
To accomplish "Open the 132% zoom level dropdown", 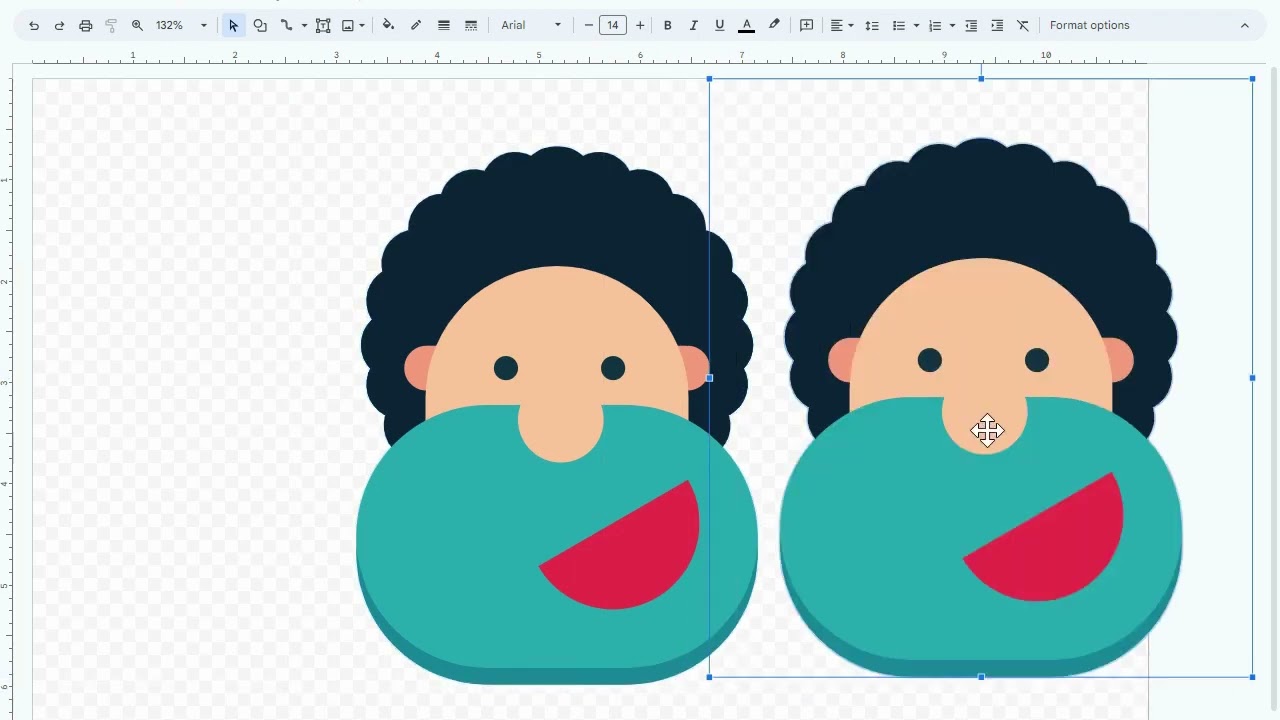I will (x=182, y=25).
